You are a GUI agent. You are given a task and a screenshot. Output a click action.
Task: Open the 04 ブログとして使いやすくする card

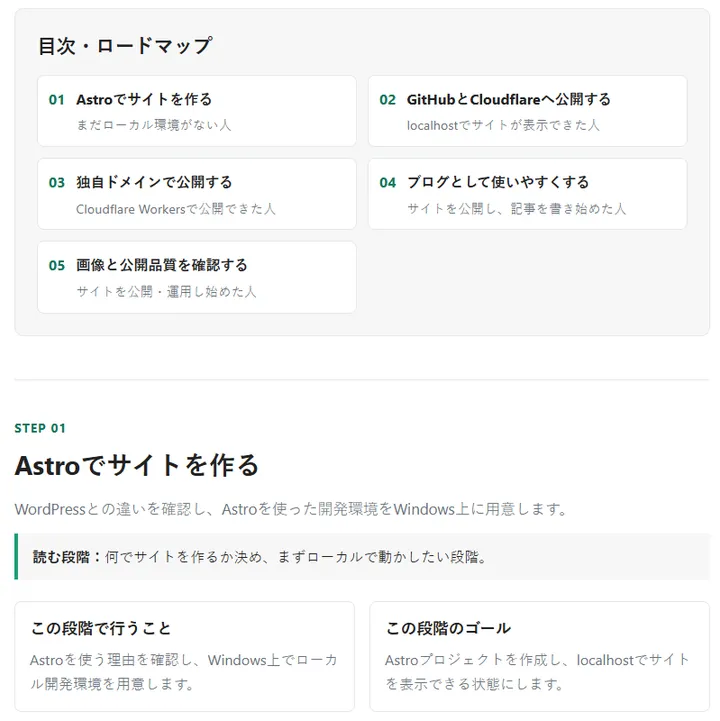point(527,194)
